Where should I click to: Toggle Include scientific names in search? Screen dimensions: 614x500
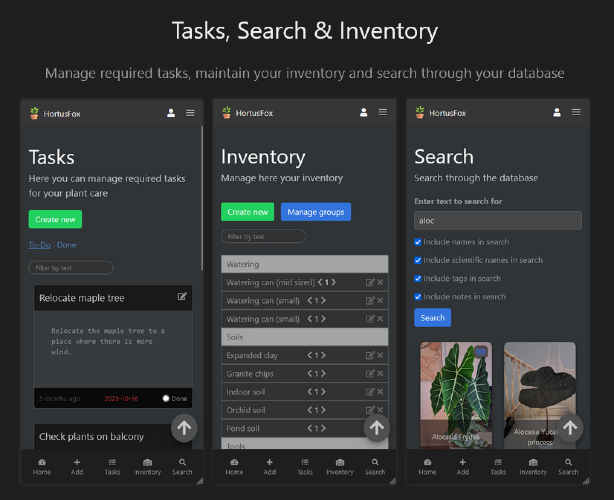tap(418, 260)
